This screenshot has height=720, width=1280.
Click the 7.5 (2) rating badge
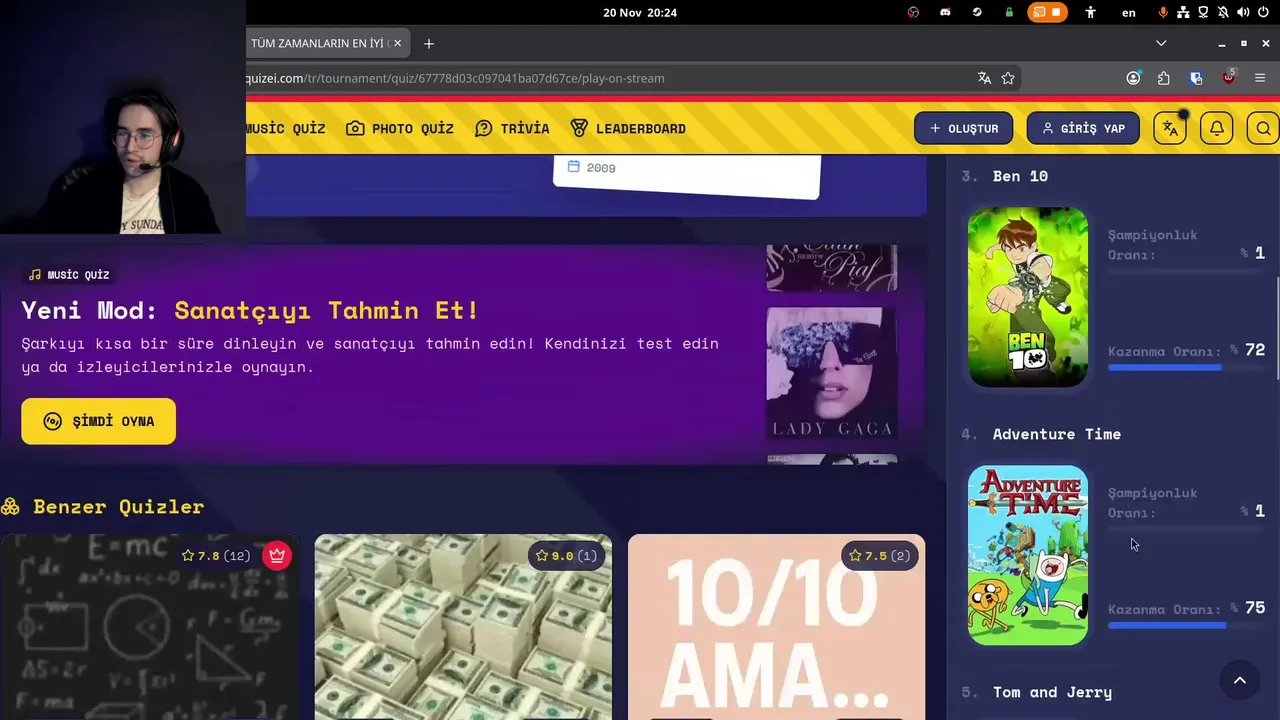click(x=880, y=555)
